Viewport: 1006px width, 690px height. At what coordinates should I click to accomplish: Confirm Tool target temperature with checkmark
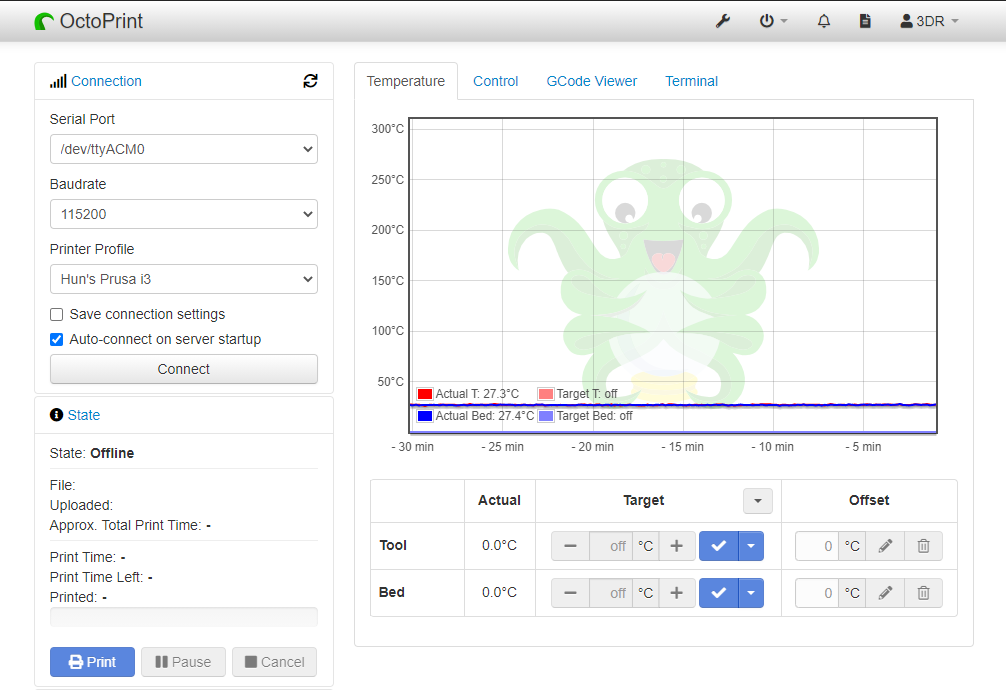(x=719, y=546)
